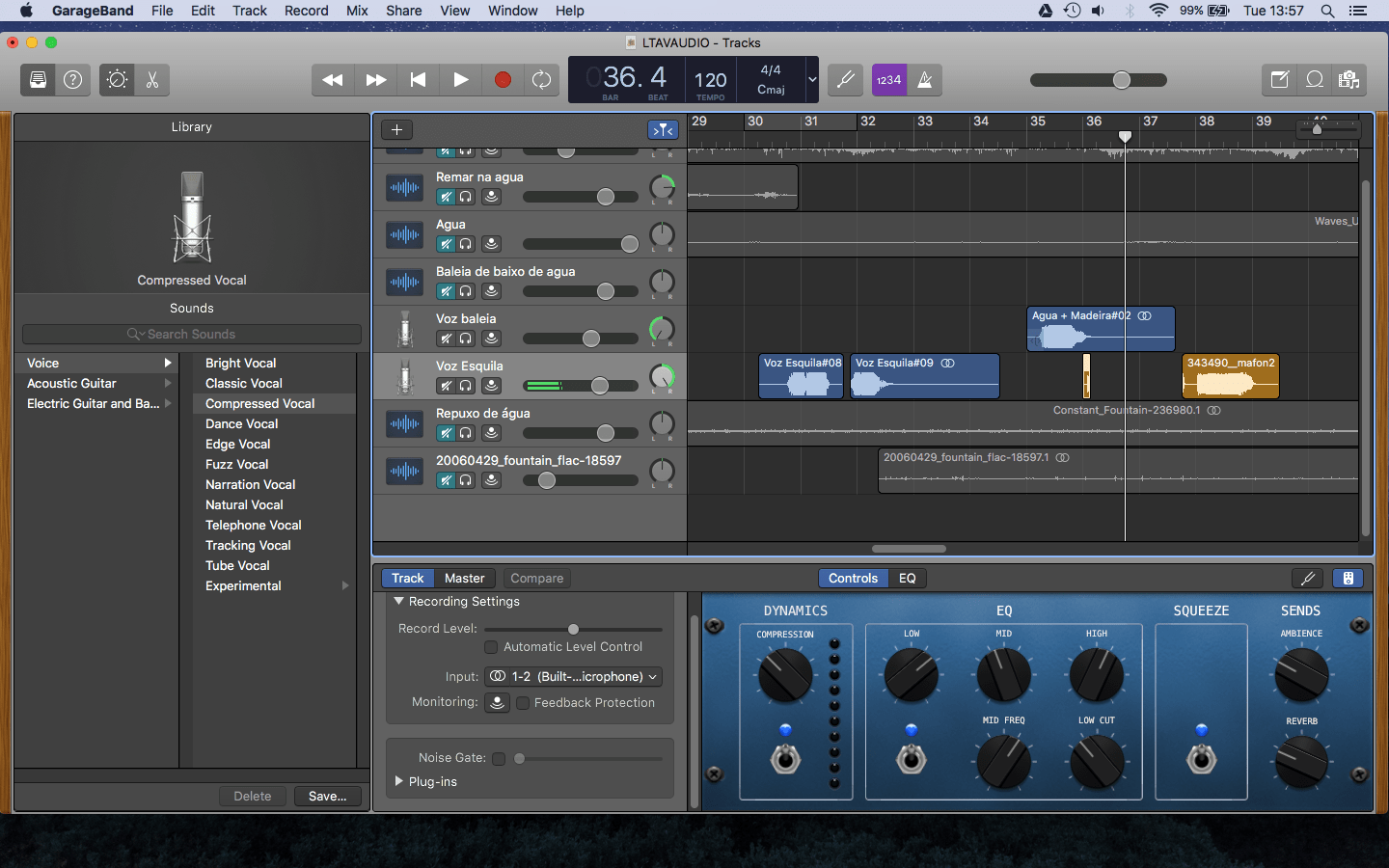Click the Save... button in Library
Viewport: 1389px width, 868px height.
click(327, 797)
